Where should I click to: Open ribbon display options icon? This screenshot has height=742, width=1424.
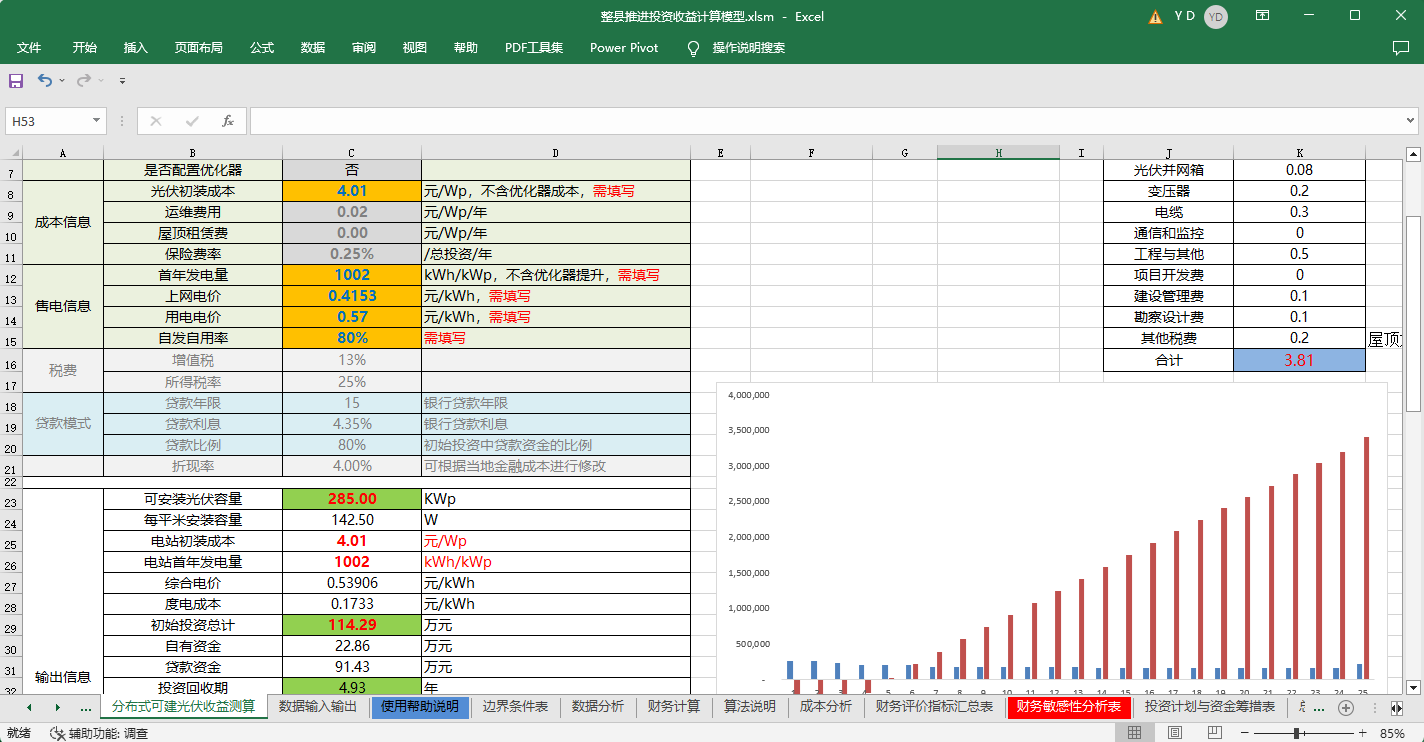[x=1263, y=16]
